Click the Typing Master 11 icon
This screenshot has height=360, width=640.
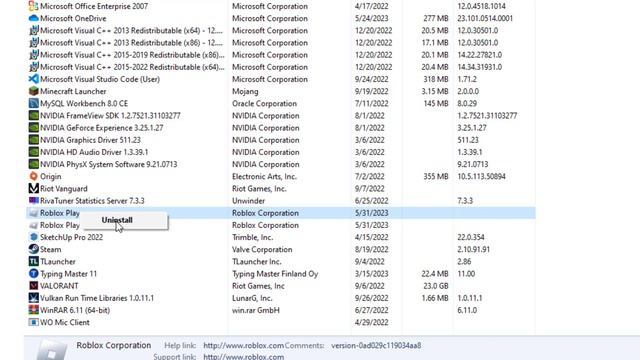[33, 274]
